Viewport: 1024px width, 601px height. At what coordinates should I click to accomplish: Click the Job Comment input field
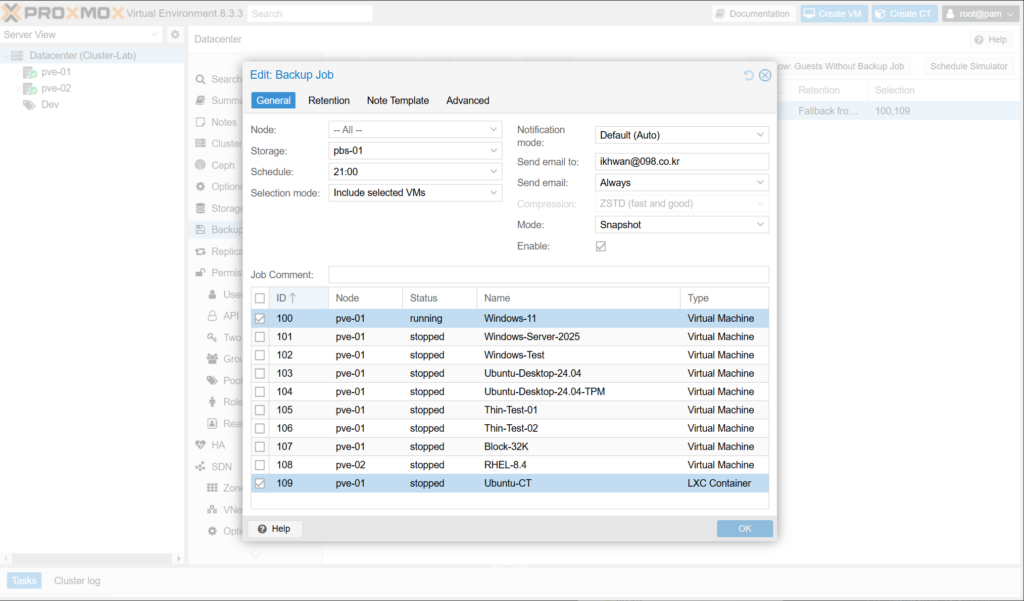tap(548, 274)
